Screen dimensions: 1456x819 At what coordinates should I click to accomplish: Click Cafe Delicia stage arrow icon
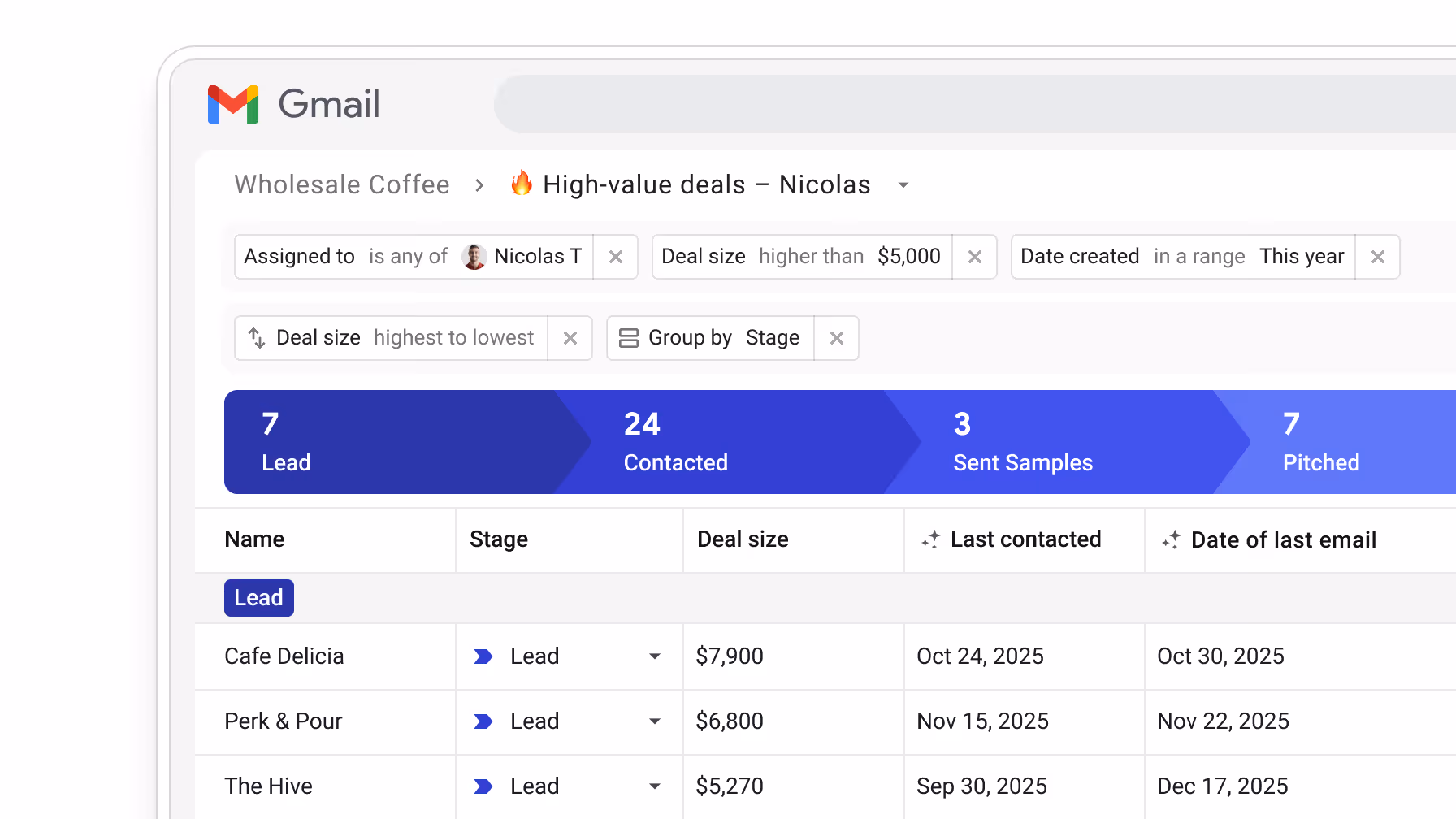483,656
